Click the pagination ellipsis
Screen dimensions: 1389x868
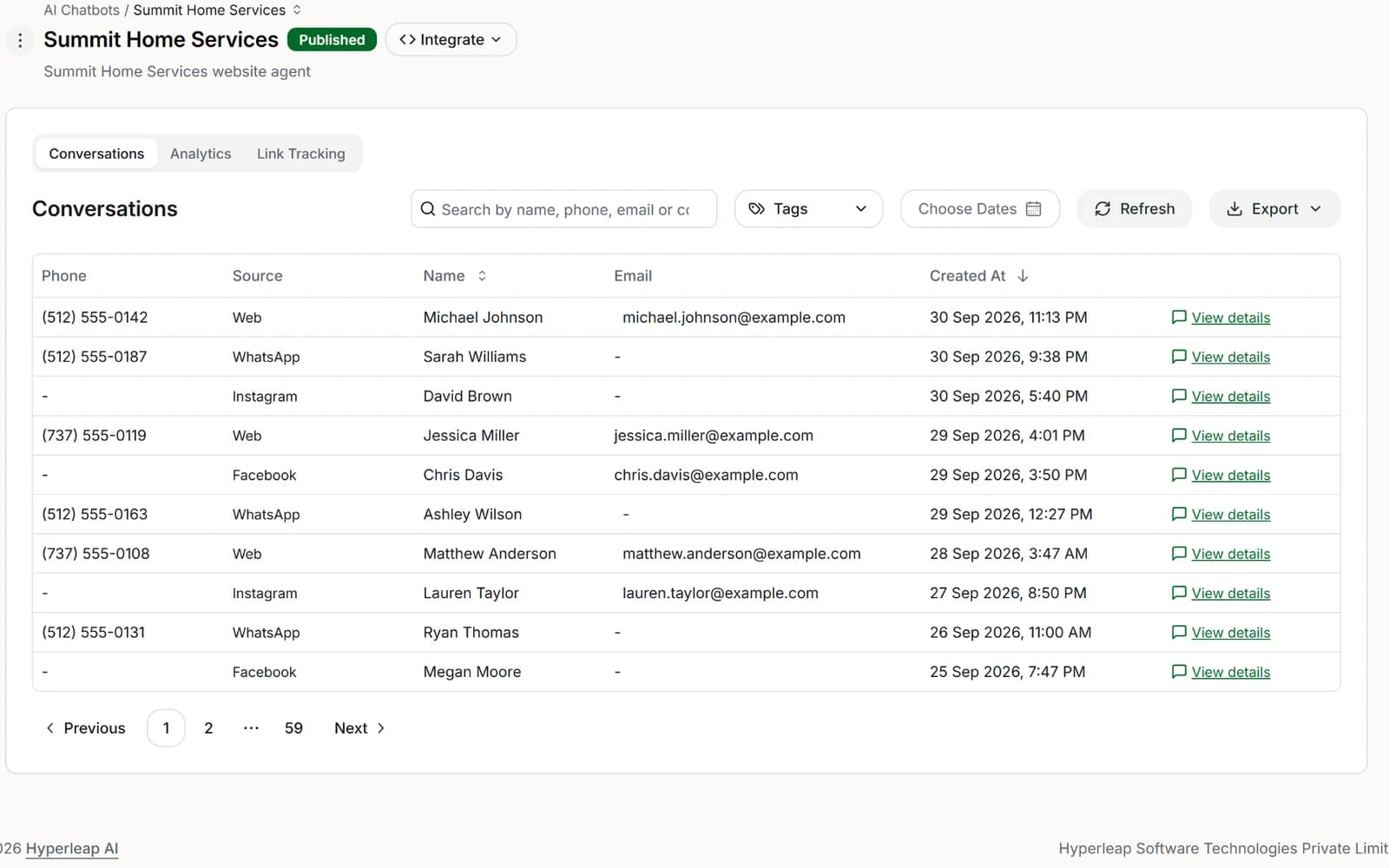[x=251, y=728]
